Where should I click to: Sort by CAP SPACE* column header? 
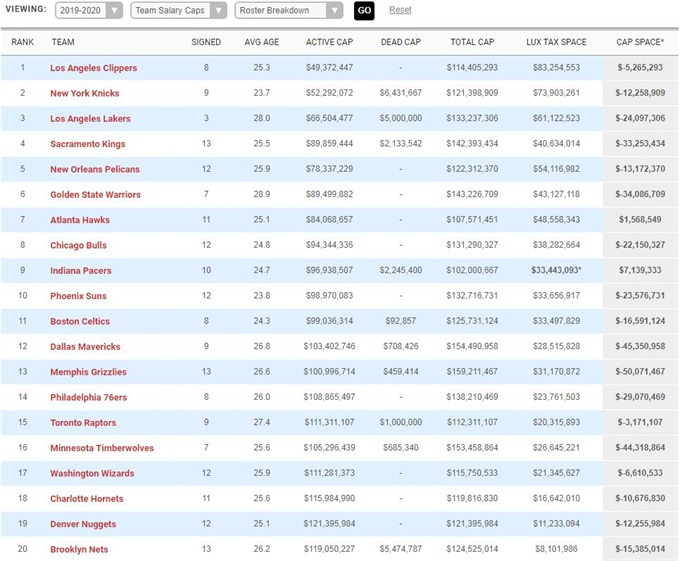pyautogui.click(x=640, y=42)
